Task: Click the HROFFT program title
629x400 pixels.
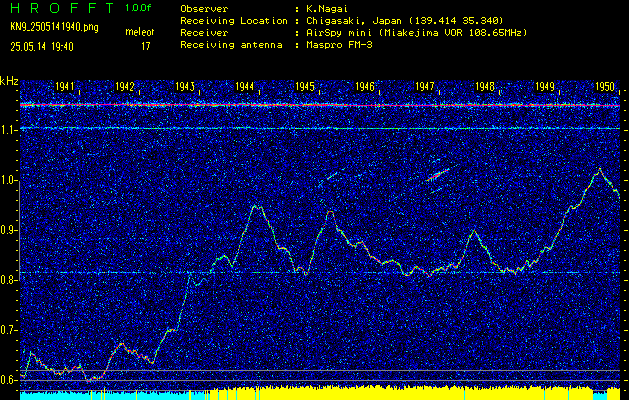Action: tap(62, 8)
